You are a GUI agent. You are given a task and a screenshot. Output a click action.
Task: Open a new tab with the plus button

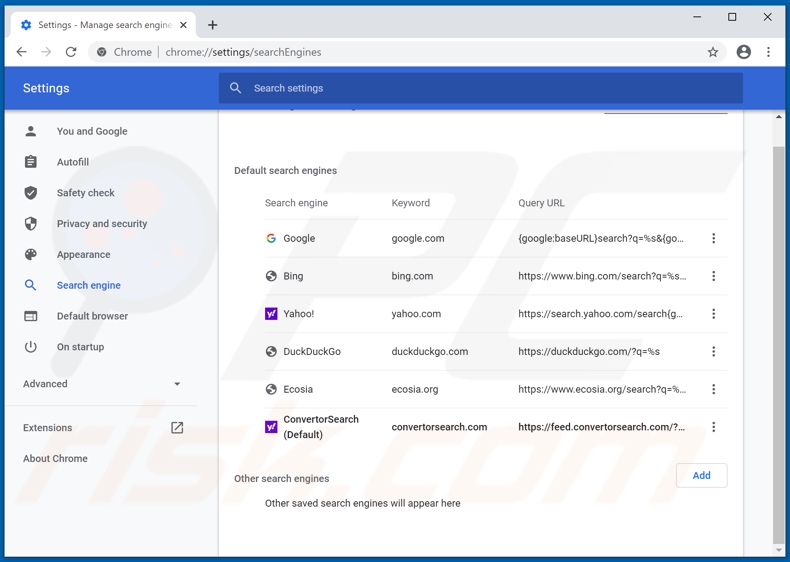coord(213,25)
